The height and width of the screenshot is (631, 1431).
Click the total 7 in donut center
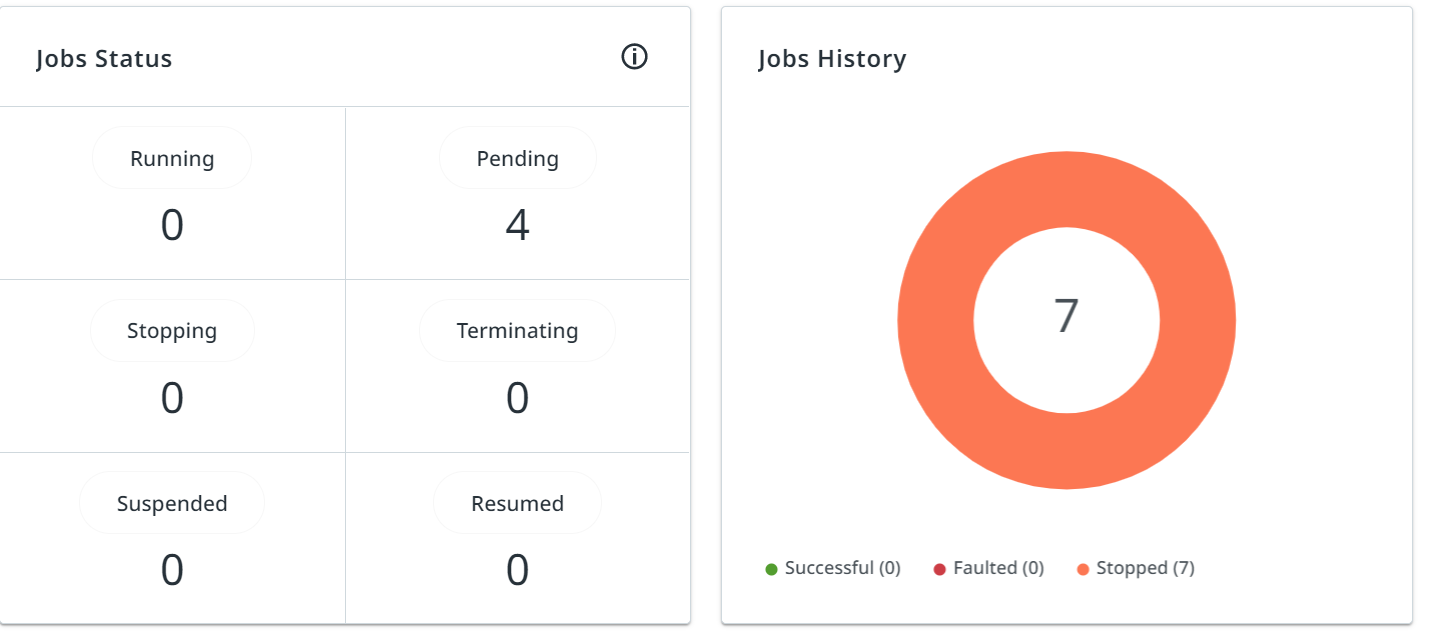[x=1067, y=316]
